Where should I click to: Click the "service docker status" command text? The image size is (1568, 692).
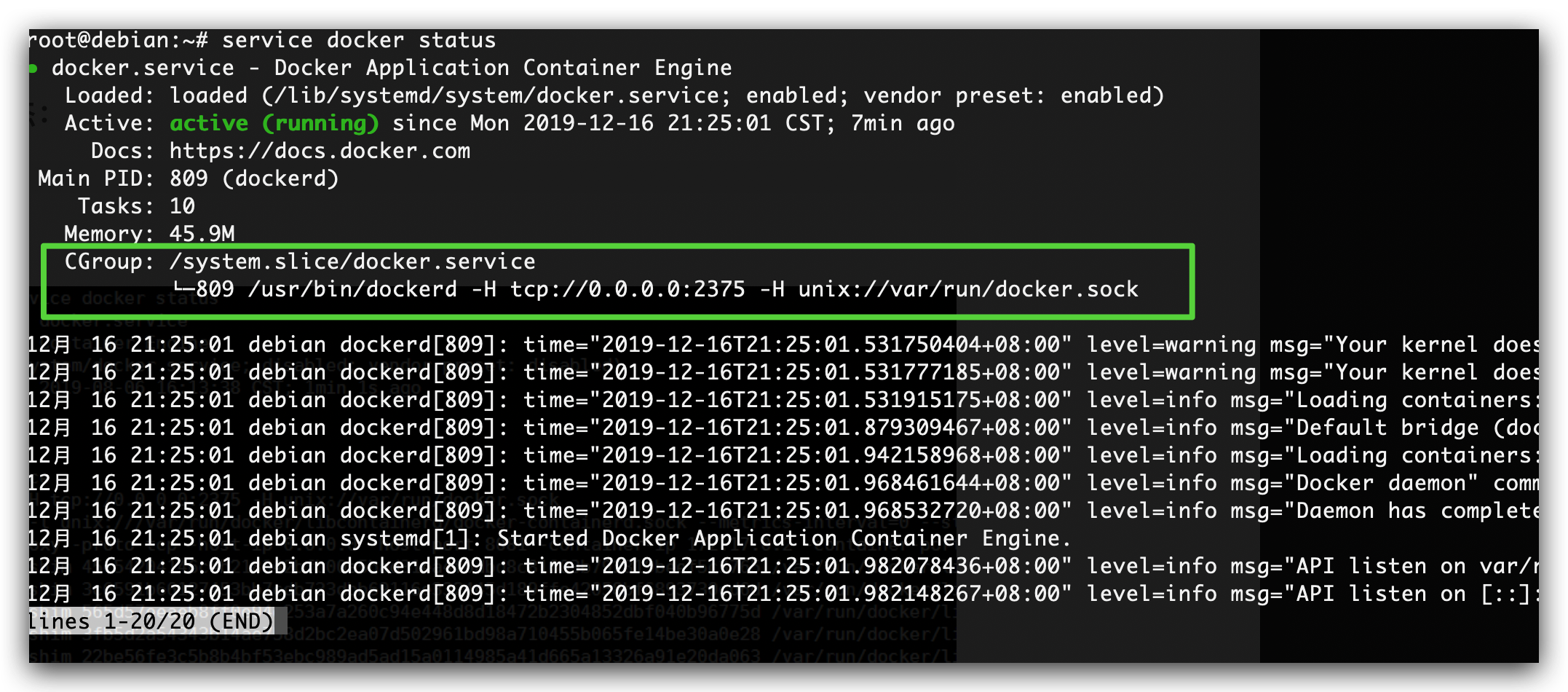[x=358, y=40]
